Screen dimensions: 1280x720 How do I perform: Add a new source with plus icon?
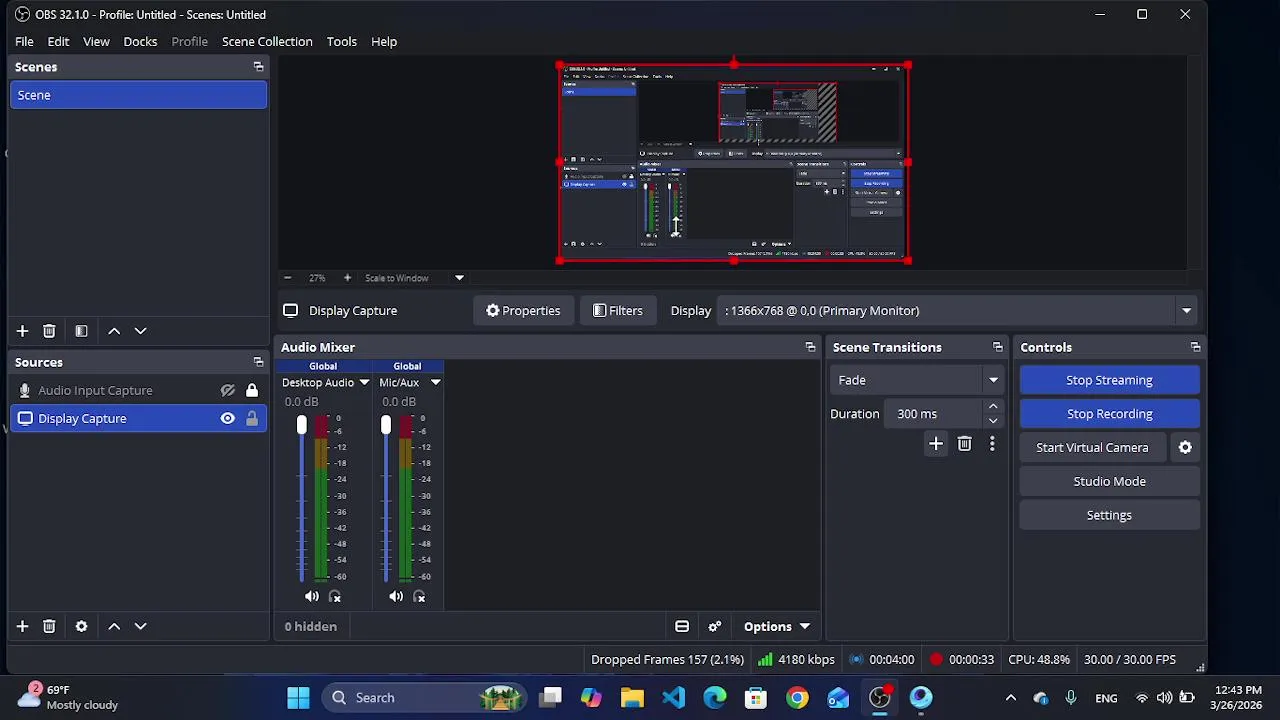click(x=22, y=626)
